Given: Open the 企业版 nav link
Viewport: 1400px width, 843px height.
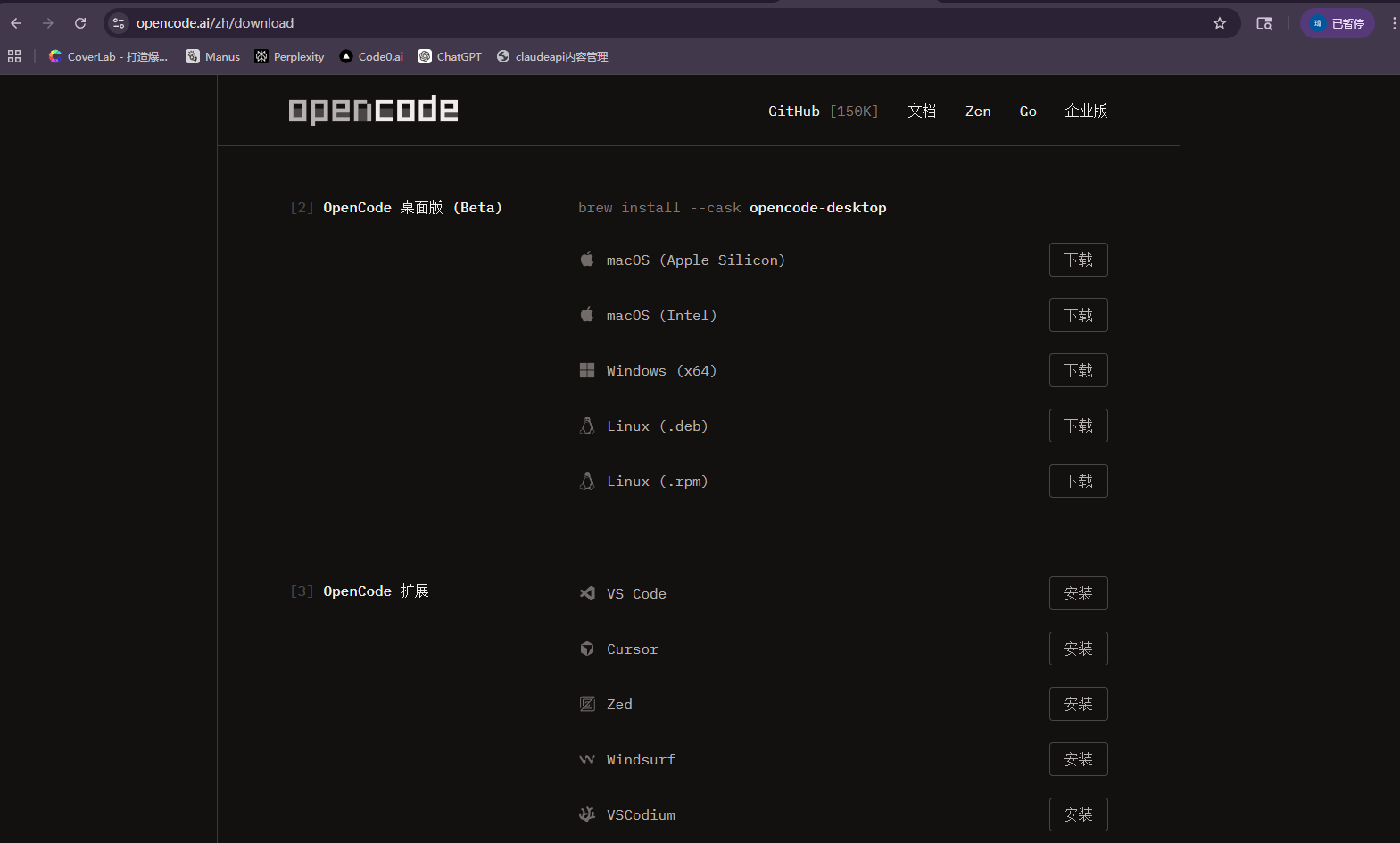Looking at the screenshot, I should (x=1086, y=112).
